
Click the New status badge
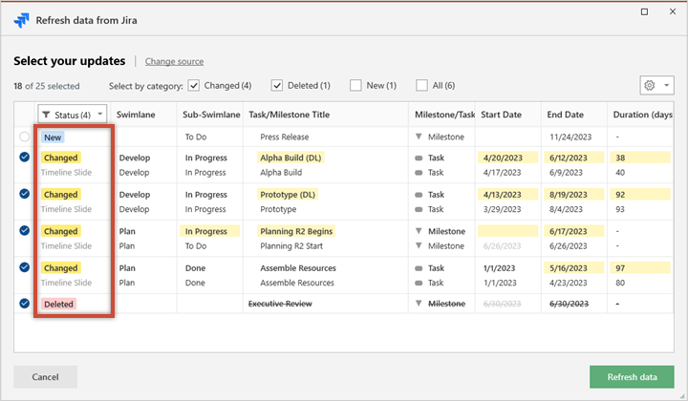[x=53, y=137]
